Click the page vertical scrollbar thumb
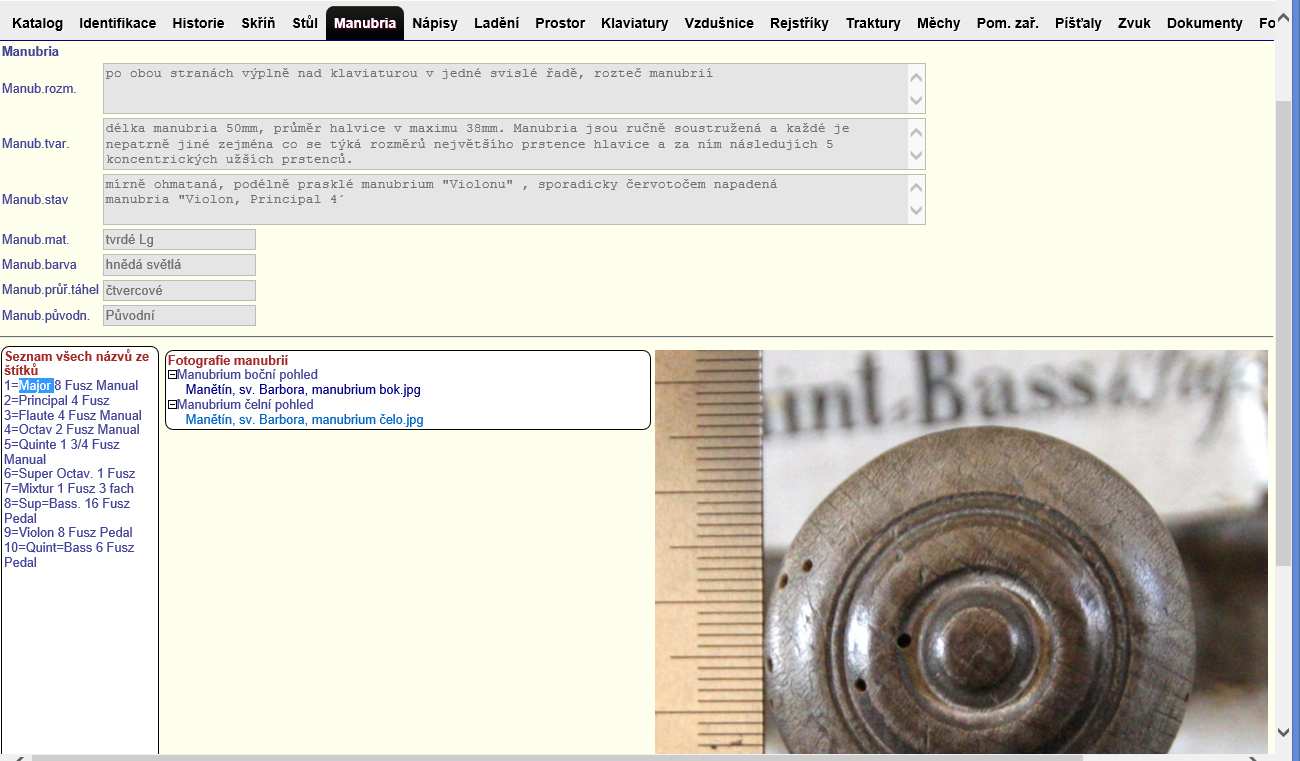 (x=1285, y=332)
